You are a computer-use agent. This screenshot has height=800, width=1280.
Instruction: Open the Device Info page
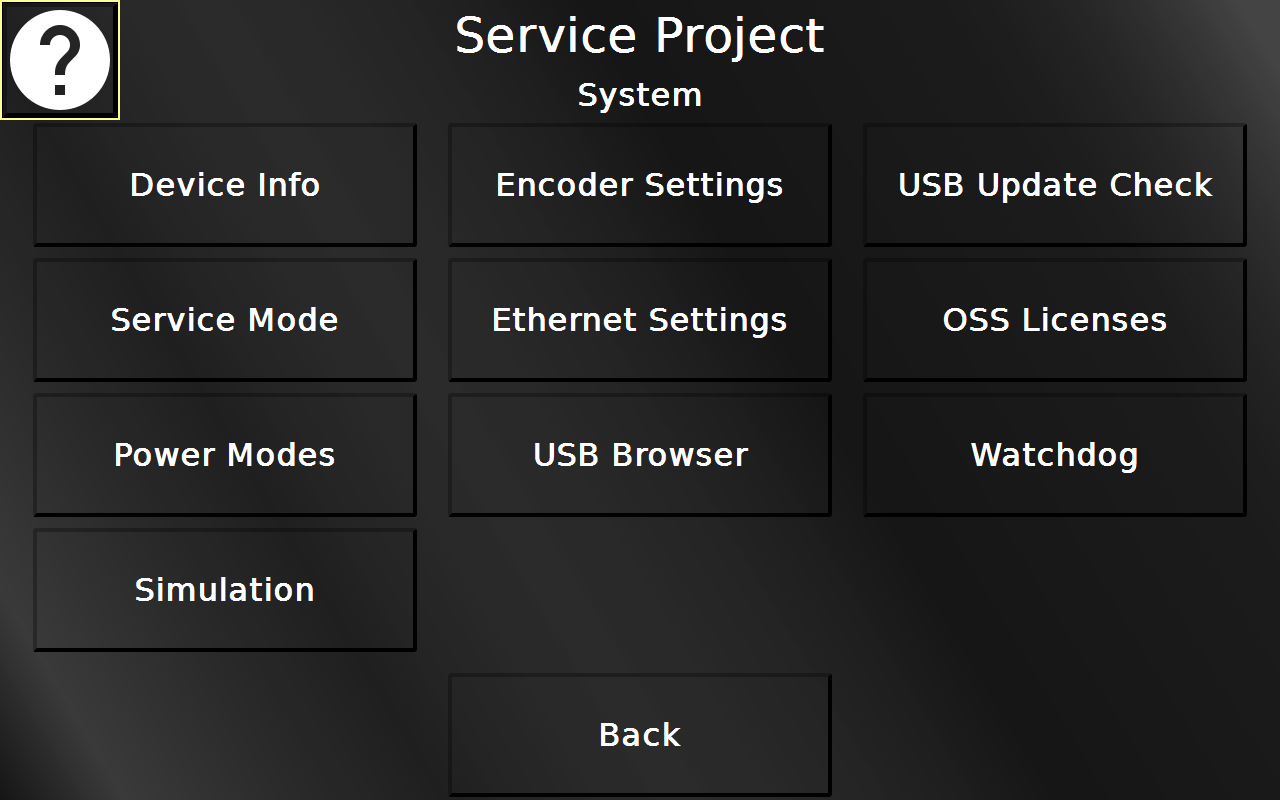[225, 185]
